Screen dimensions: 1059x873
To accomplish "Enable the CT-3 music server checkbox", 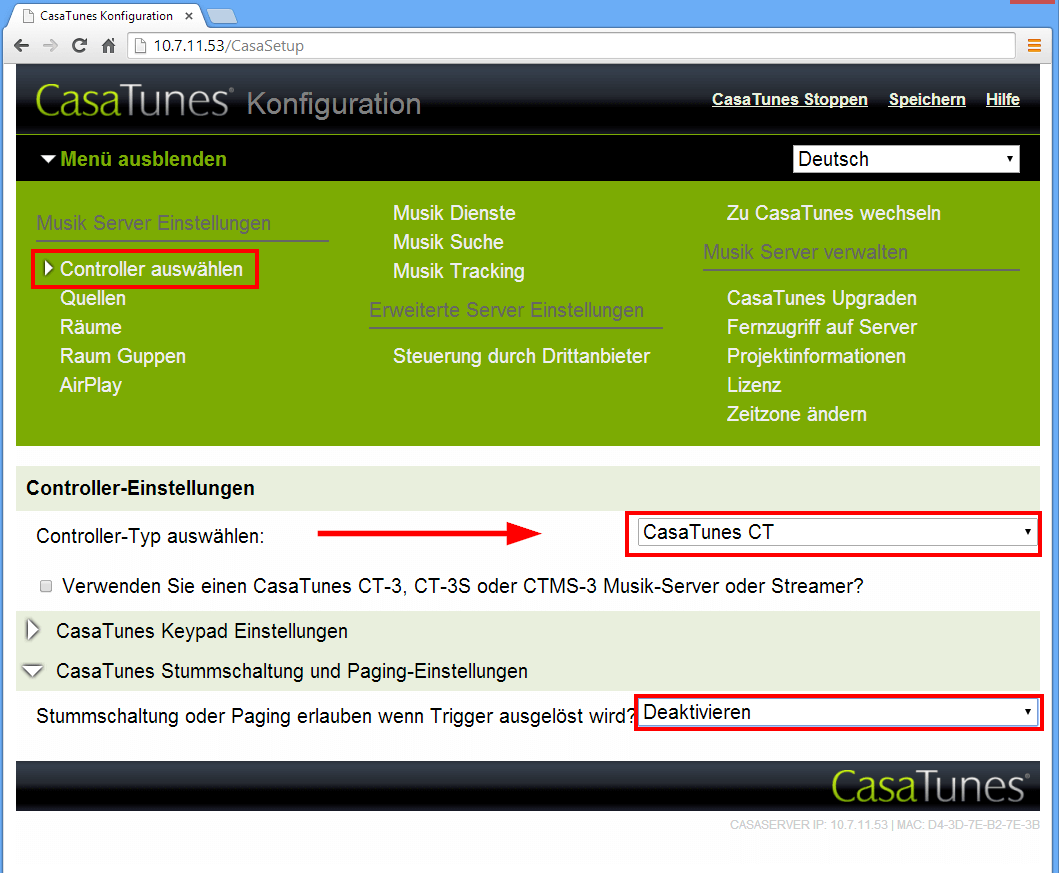I will click(46, 587).
